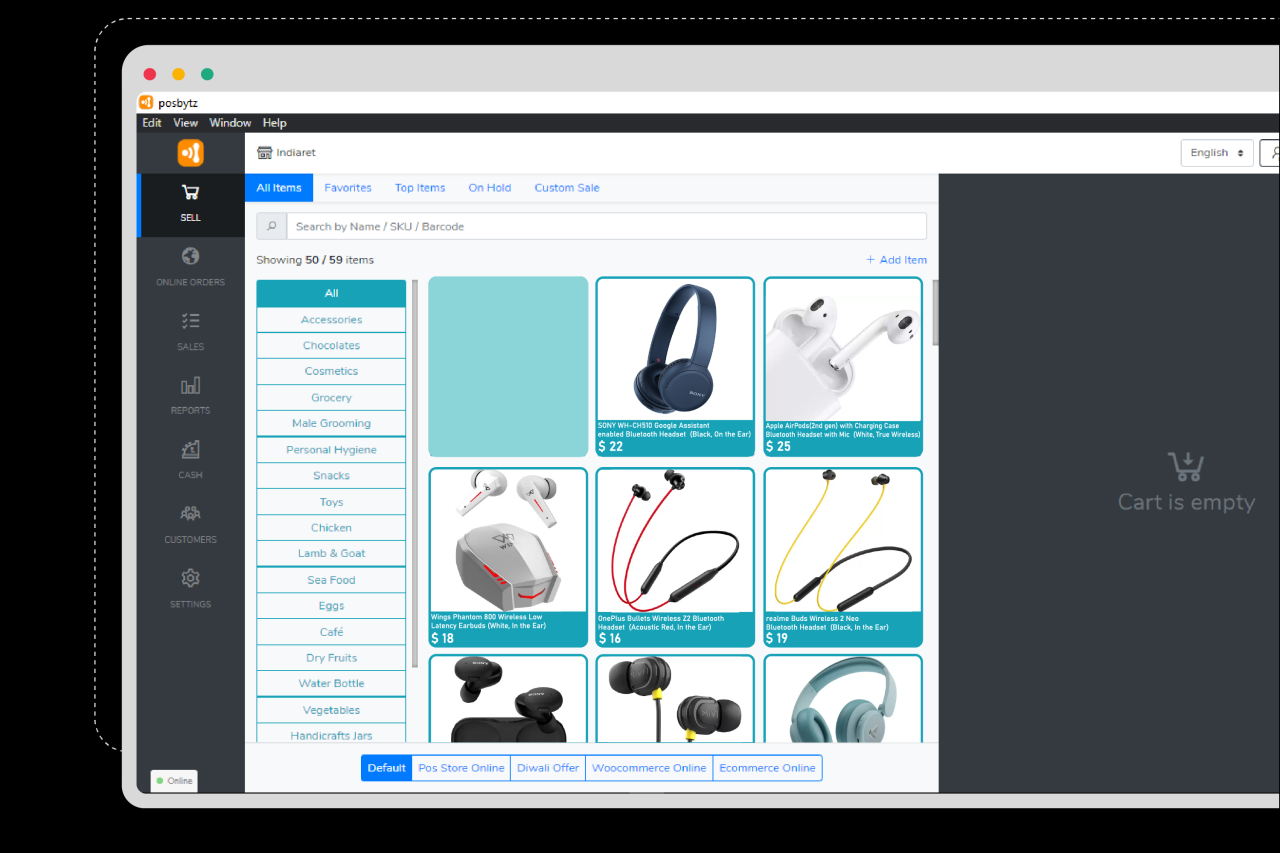Open Customers people icon
Screen dimensions: 1280x853
190,514
